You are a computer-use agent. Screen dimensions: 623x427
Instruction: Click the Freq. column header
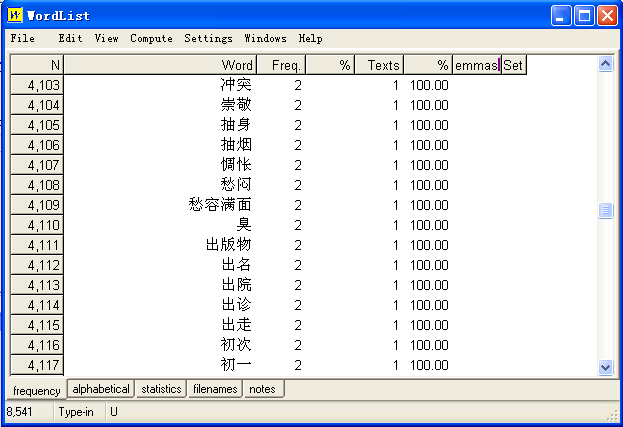click(x=280, y=65)
